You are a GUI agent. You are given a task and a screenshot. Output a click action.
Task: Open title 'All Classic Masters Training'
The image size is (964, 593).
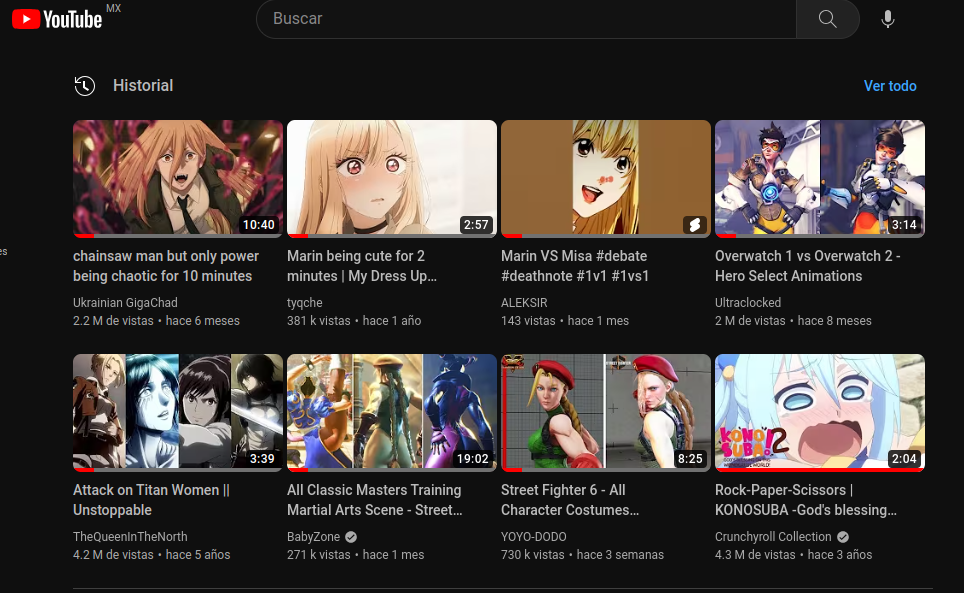coord(375,500)
